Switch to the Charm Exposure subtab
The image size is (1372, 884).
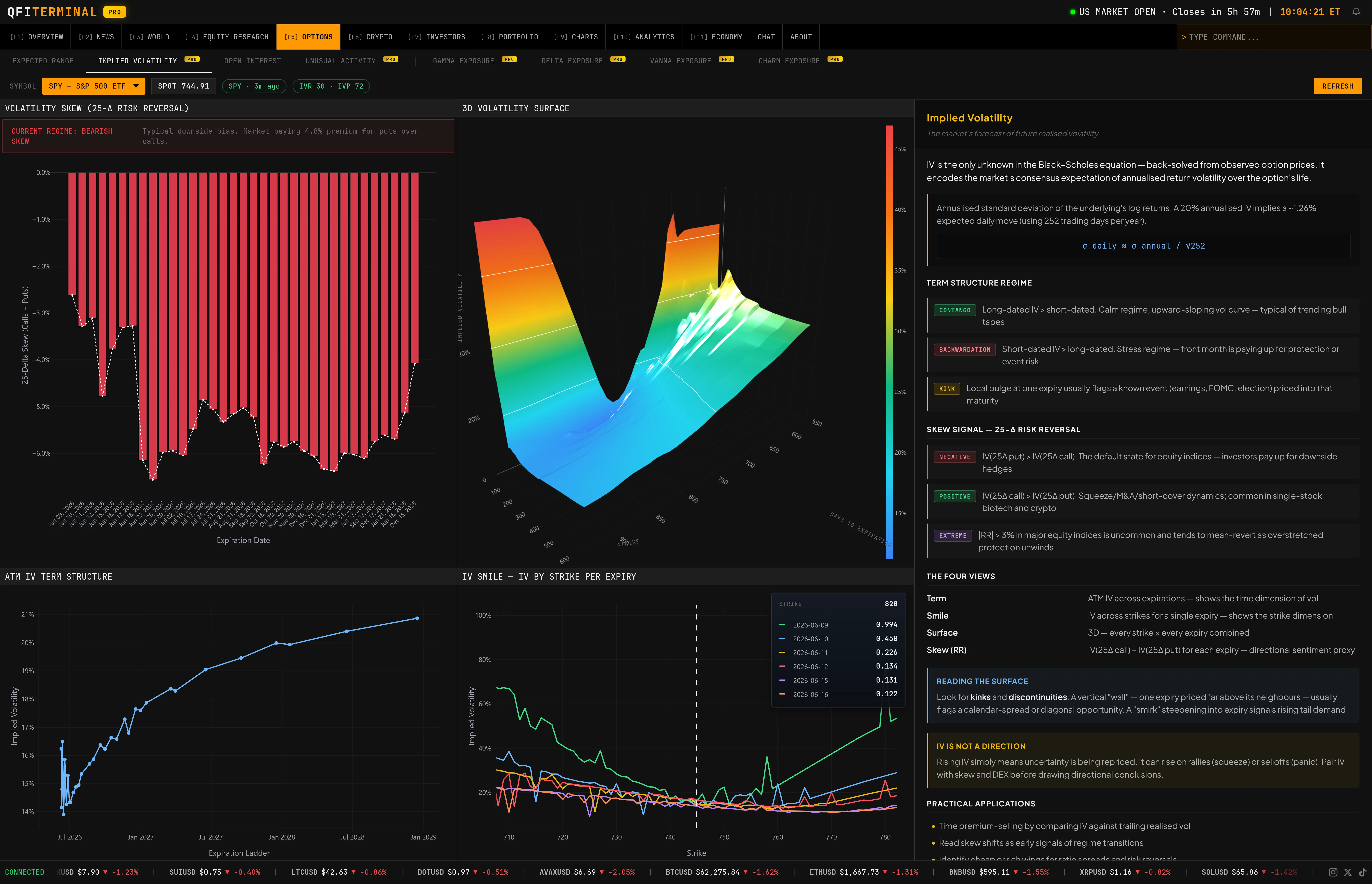(800, 61)
